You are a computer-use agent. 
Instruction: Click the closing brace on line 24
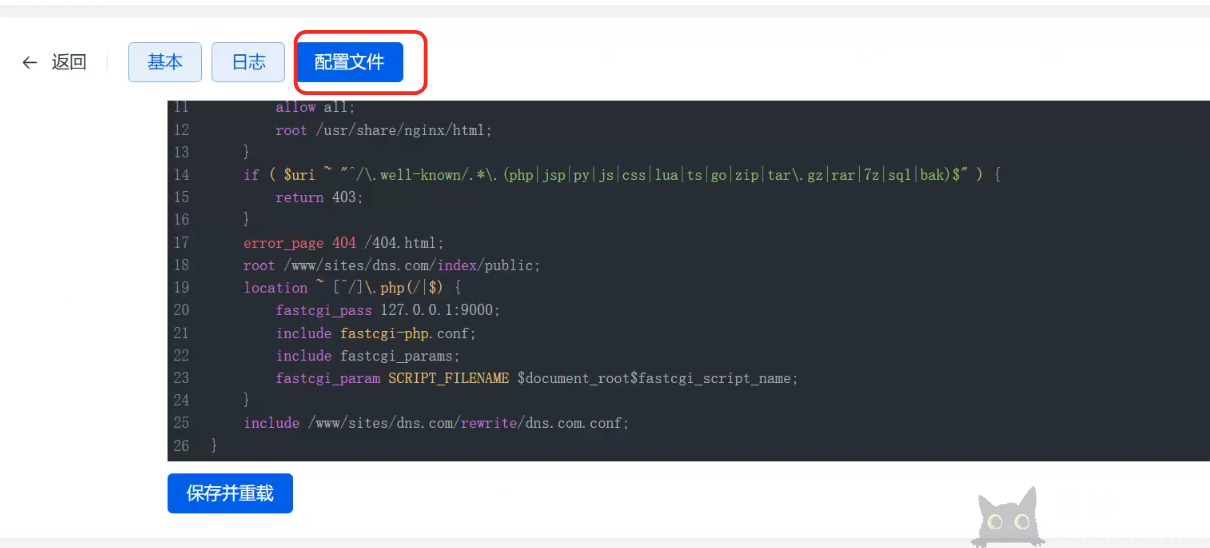[x=247, y=400]
